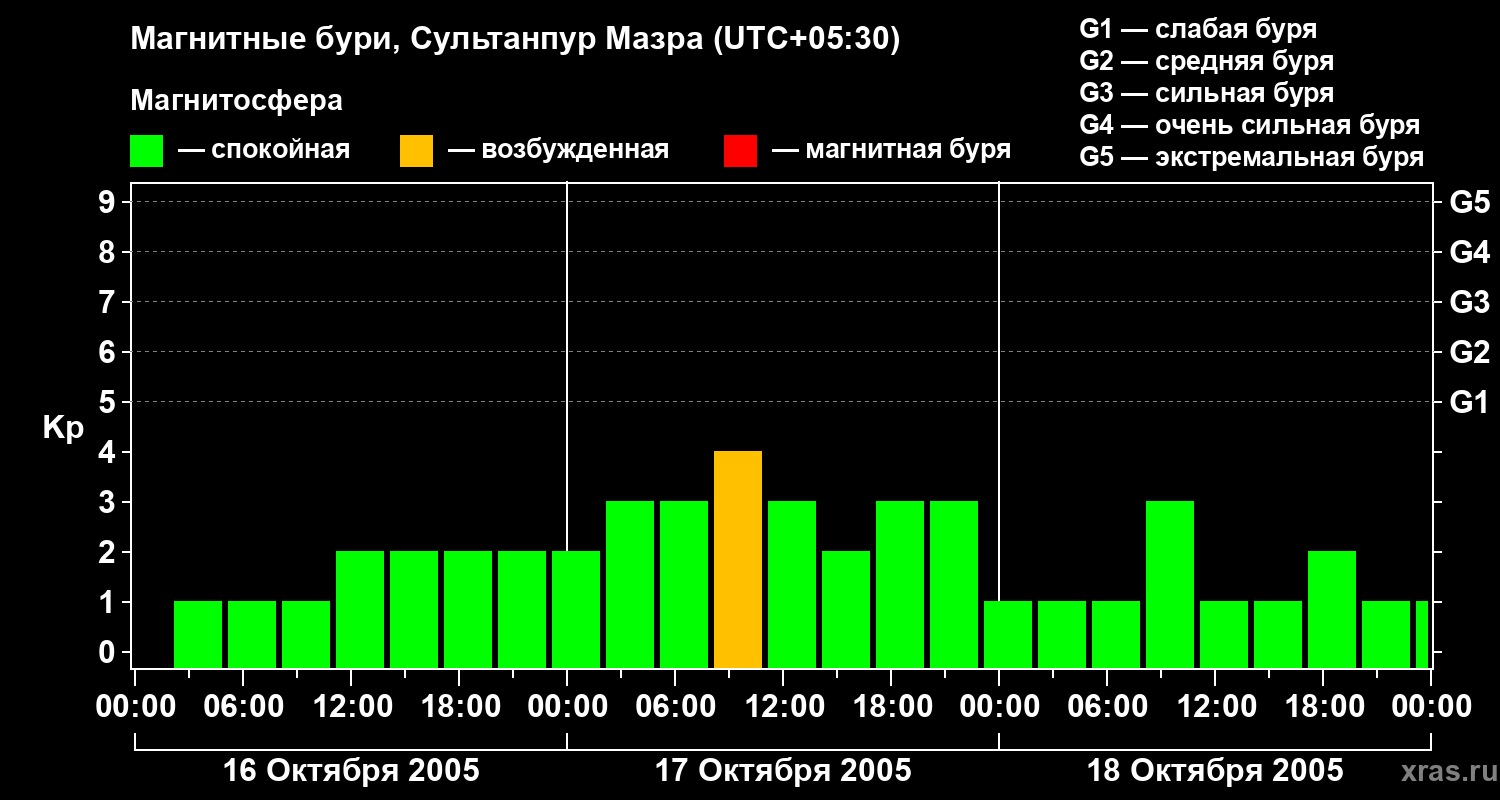Click the "G3 — сильная буря" legend line

point(1207,93)
